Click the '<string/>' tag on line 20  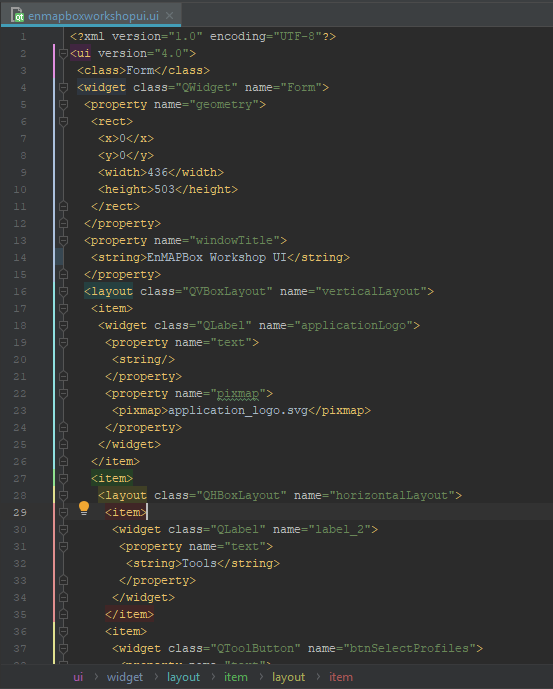(143, 359)
